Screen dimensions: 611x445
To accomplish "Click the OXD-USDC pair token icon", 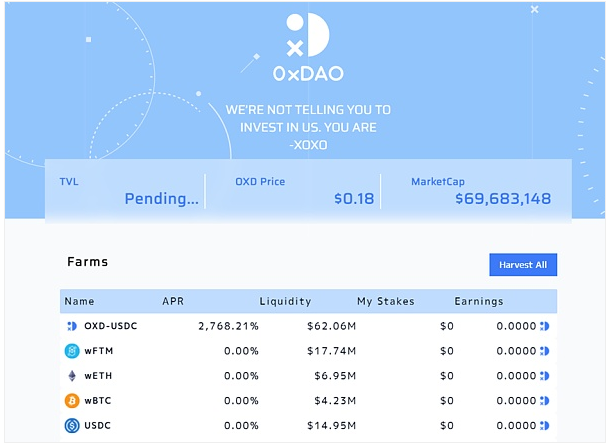I will [72, 326].
